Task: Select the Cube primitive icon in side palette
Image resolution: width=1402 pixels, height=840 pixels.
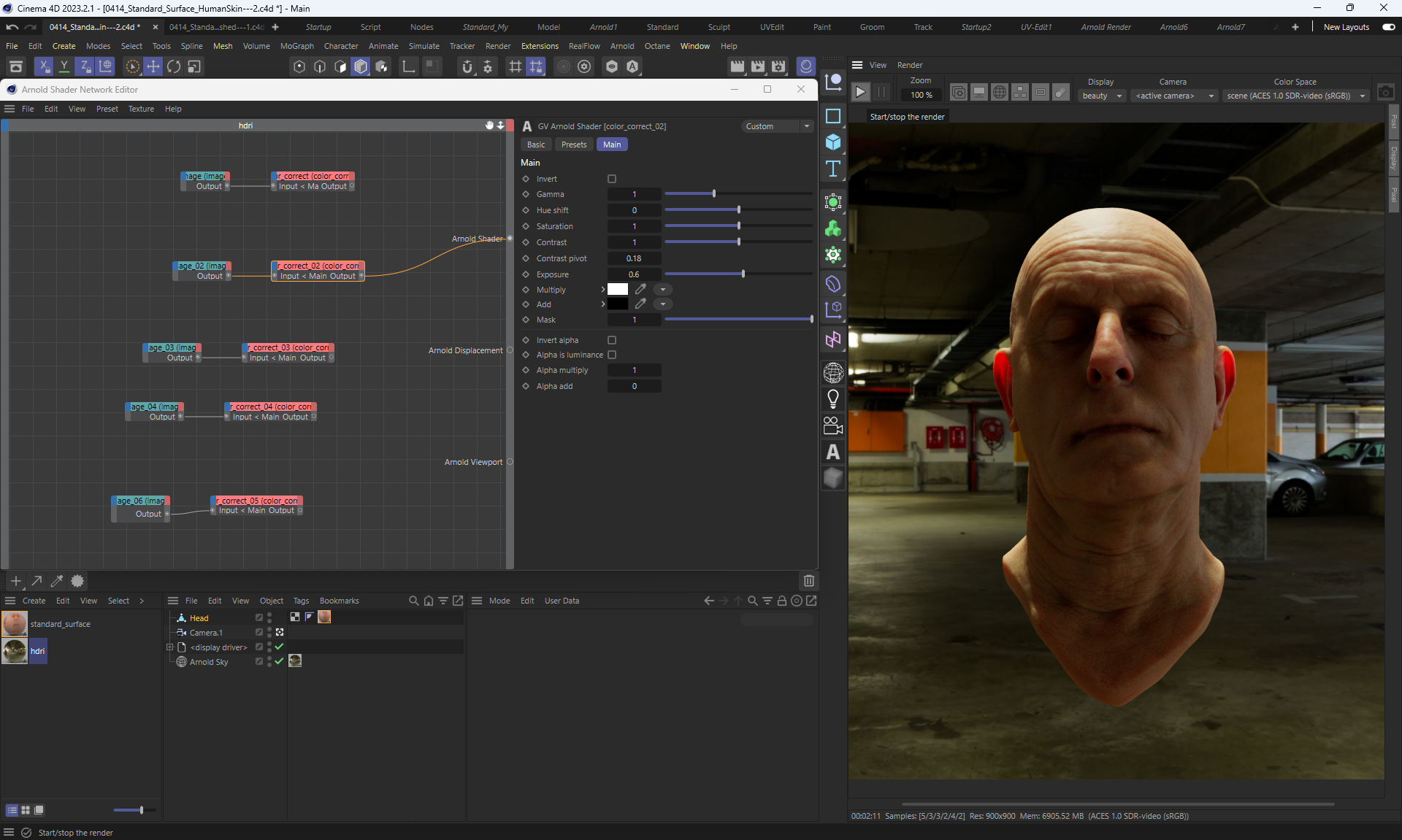Action: [833, 142]
